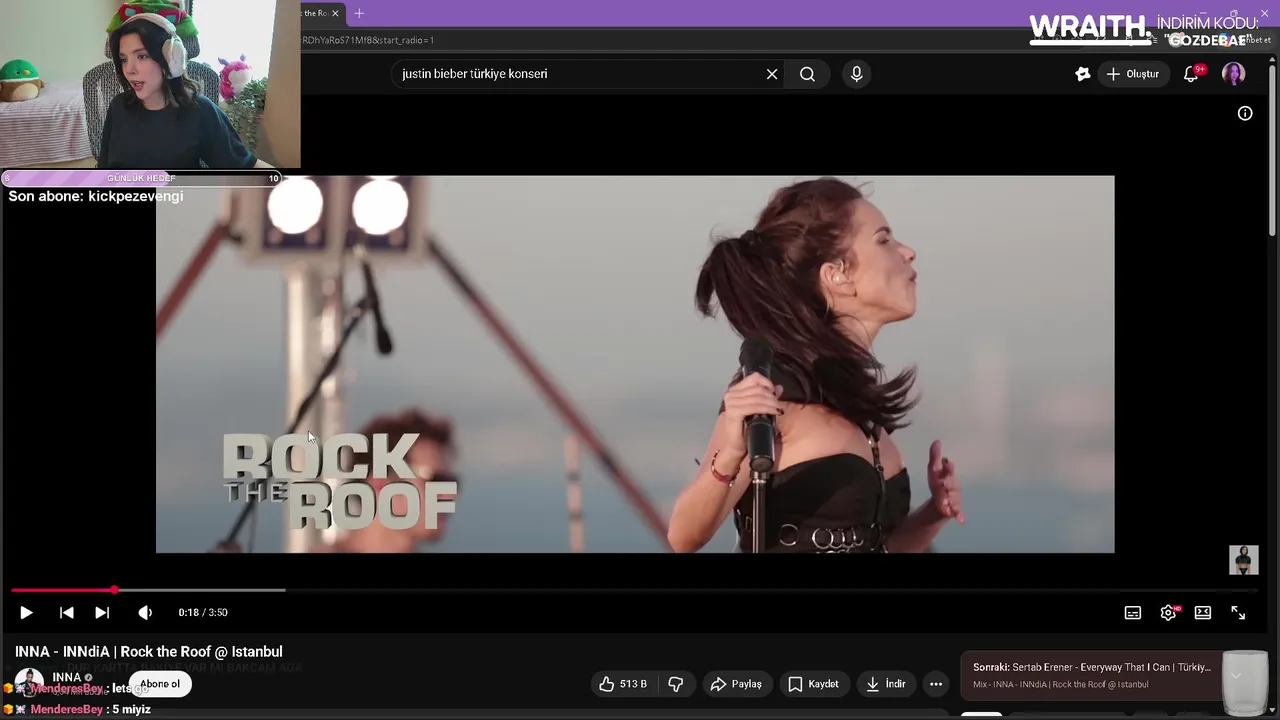This screenshot has width=1280, height=720.
Task: Open the Oluştur create button
Action: tap(1133, 74)
